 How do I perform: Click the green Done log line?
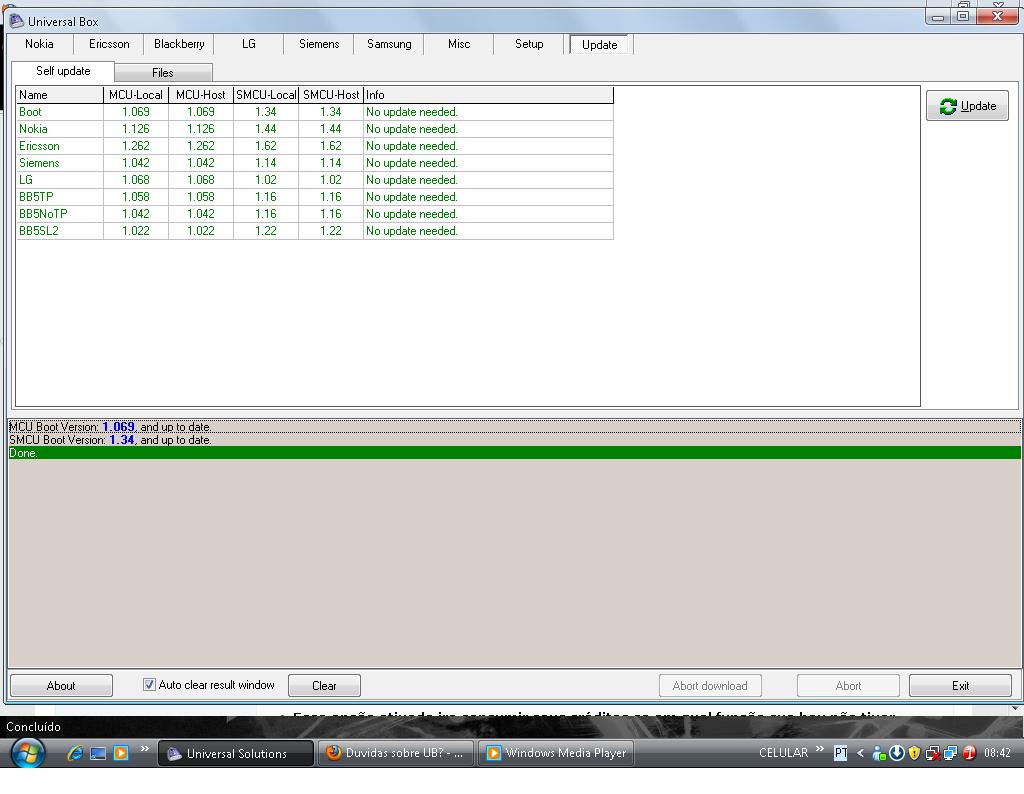pyautogui.click(x=514, y=453)
